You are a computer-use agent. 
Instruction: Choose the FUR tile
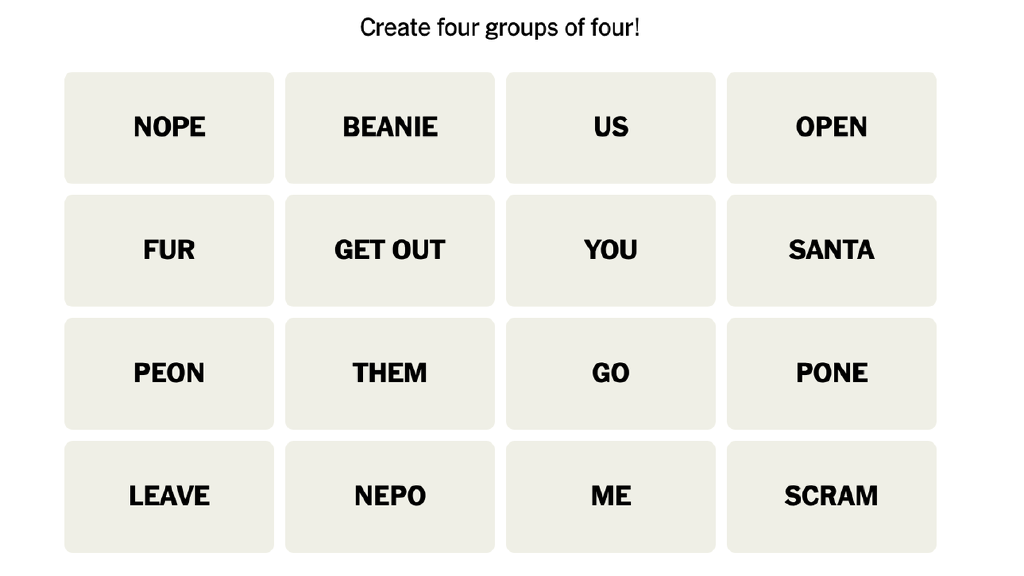pos(169,250)
